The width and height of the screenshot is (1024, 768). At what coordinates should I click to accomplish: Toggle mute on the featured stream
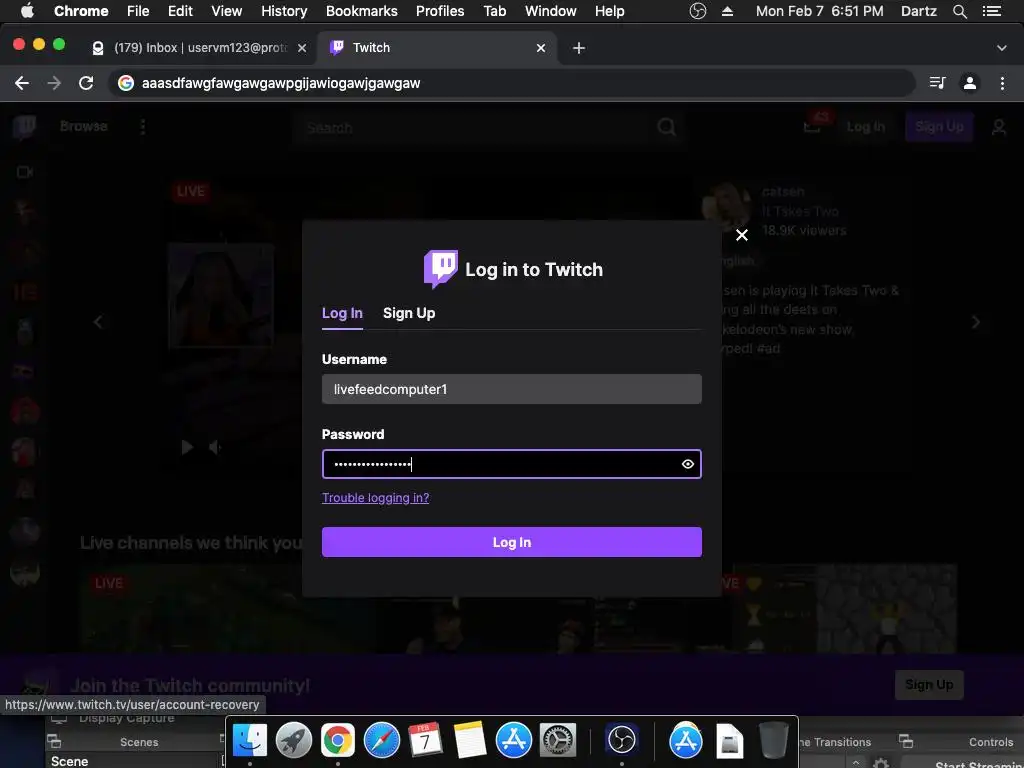click(215, 447)
